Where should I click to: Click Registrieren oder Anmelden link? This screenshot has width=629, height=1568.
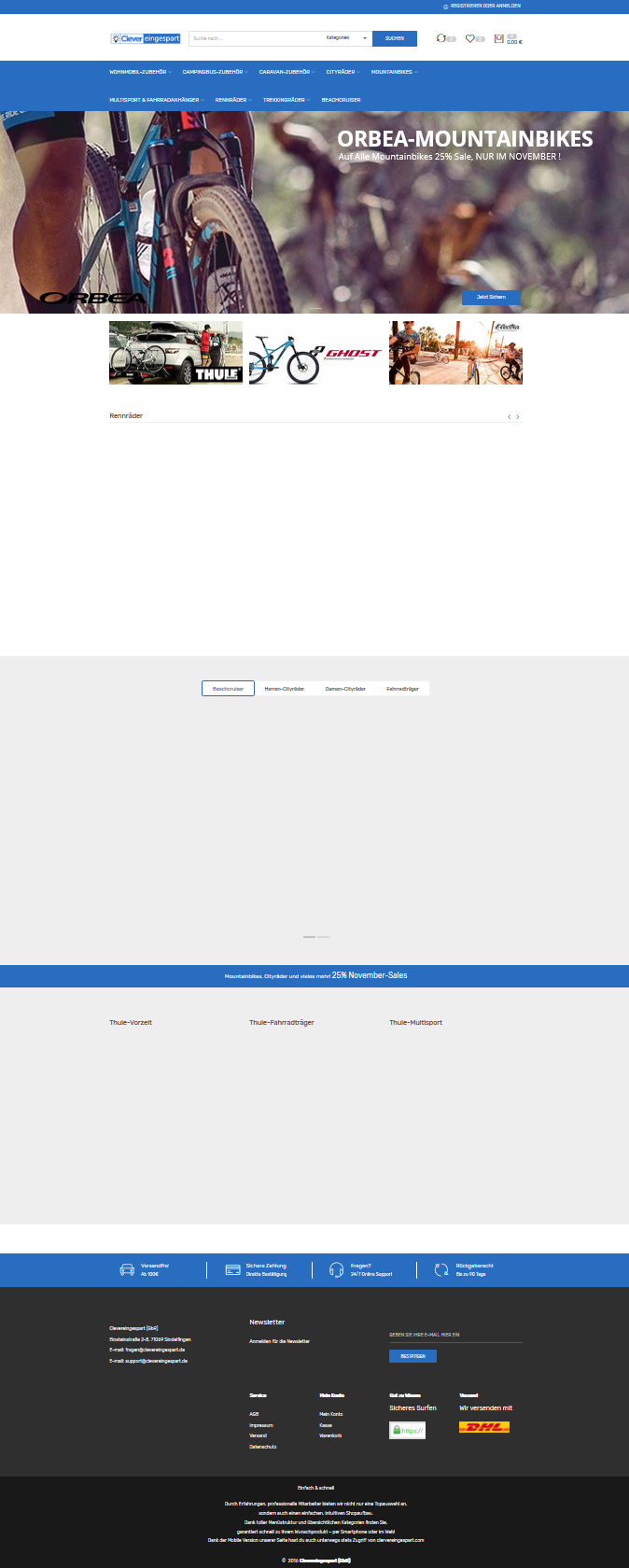pos(485,6)
